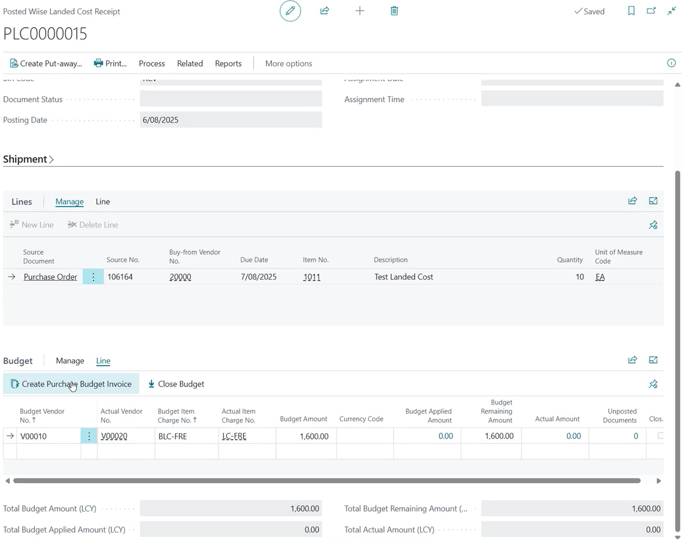Click Create Purchase Budget Invoice

tap(71, 384)
